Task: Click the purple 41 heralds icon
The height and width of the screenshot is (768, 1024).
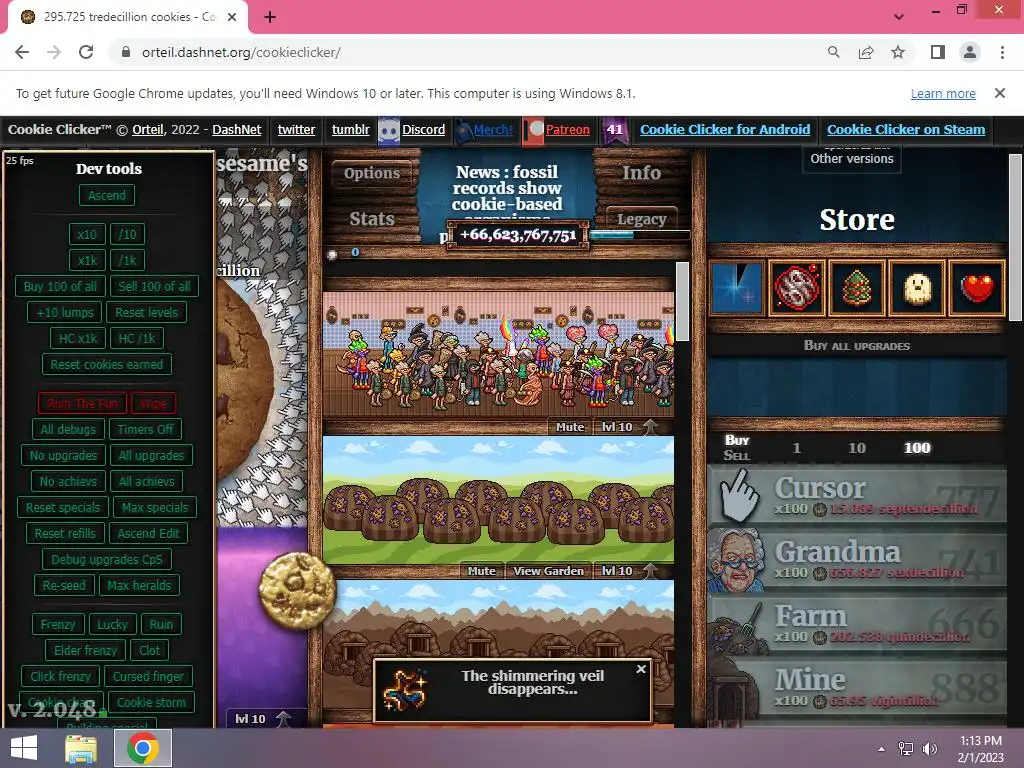Action: [x=615, y=130]
